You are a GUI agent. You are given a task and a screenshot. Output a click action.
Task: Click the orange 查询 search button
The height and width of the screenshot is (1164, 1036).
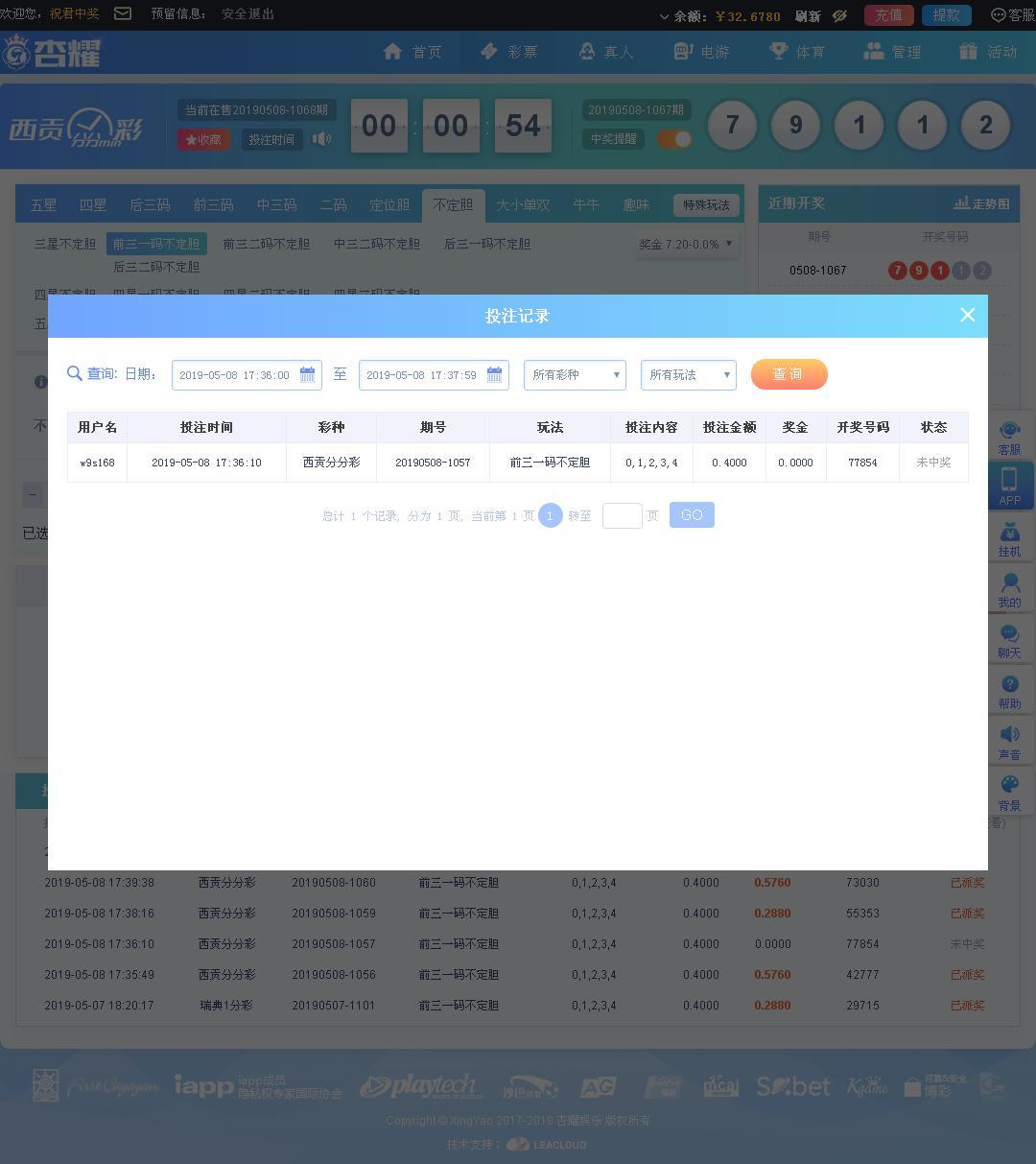(789, 374)
